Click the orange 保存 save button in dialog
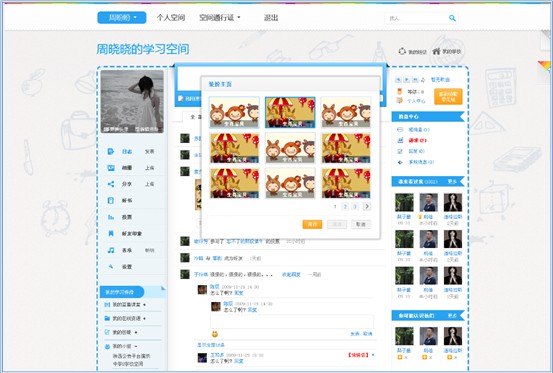 (x=312, y=224)
